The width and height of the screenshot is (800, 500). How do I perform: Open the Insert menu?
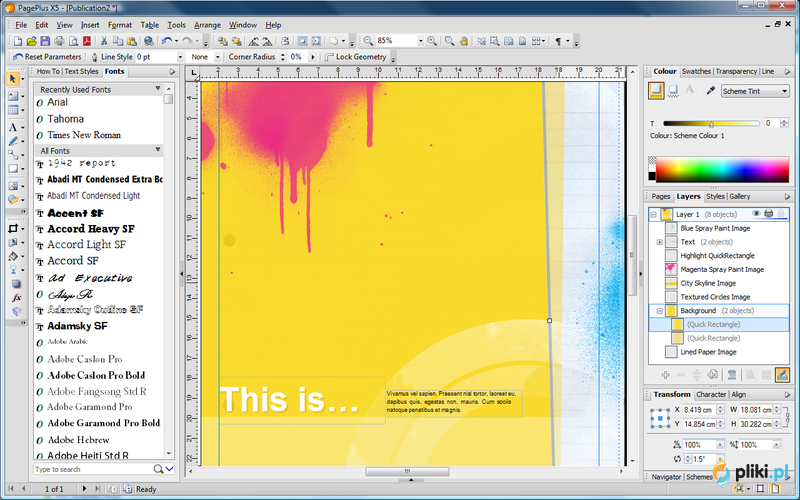[90, 24]
